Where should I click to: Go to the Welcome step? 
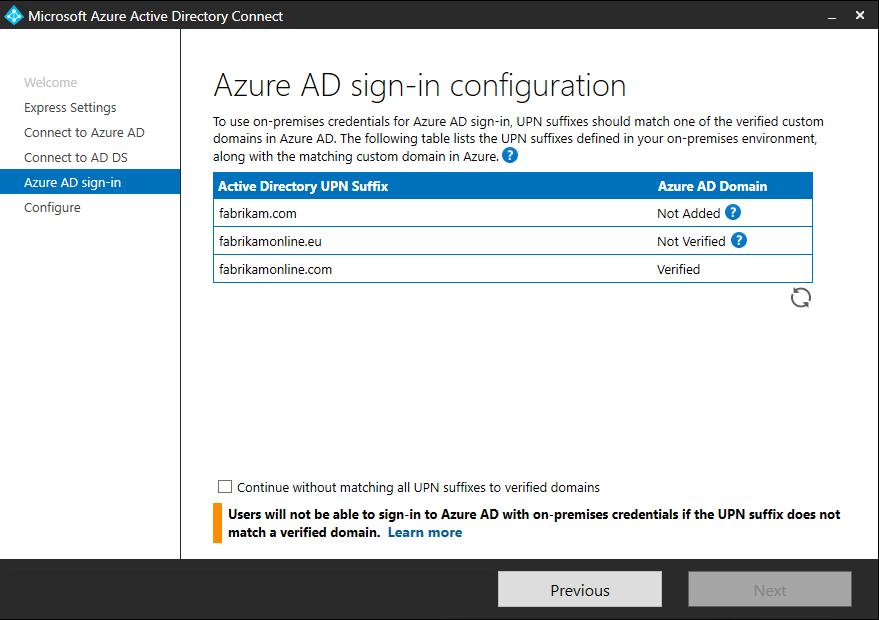[50, 83]
